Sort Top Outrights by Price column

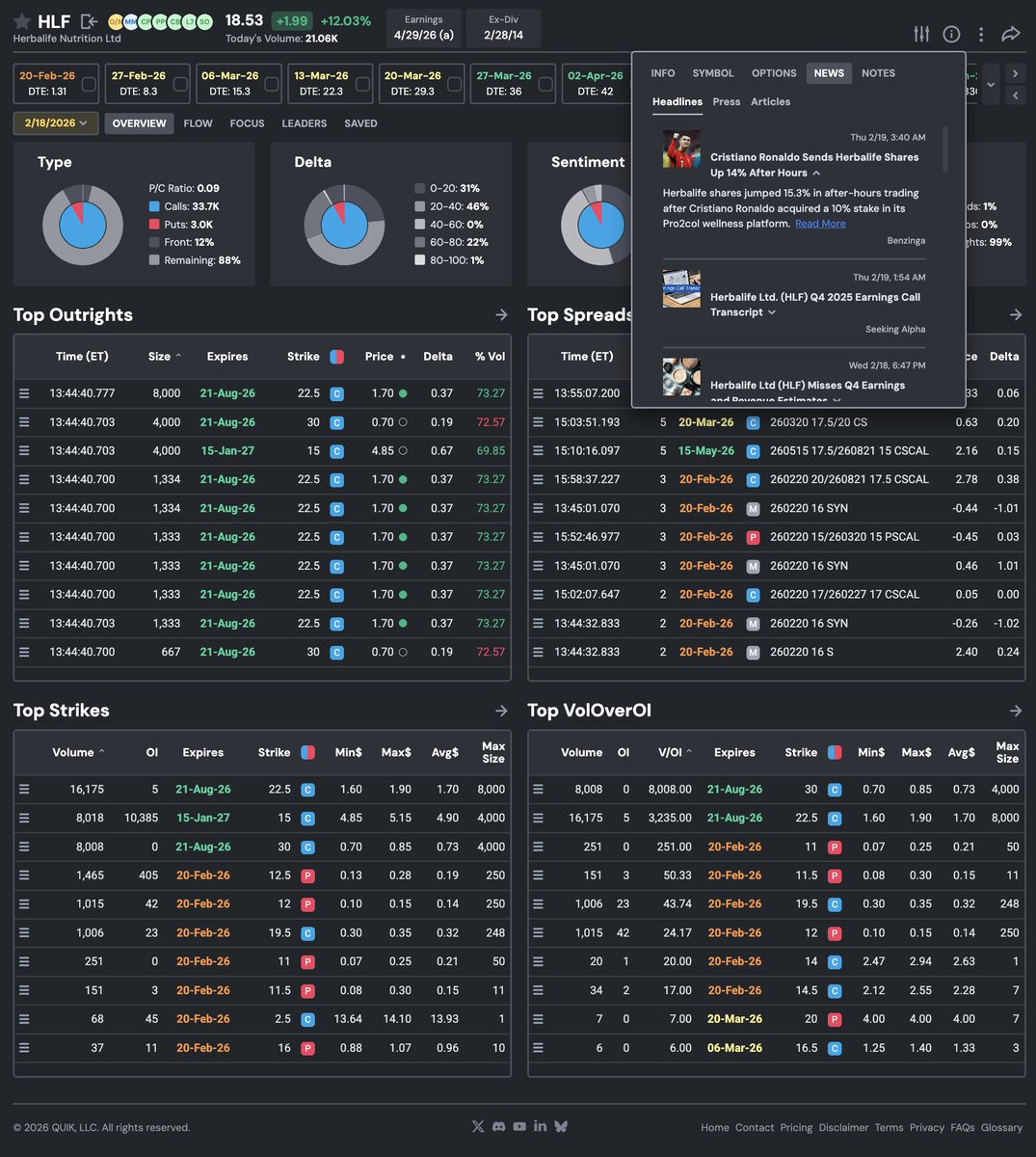(385, 357)
